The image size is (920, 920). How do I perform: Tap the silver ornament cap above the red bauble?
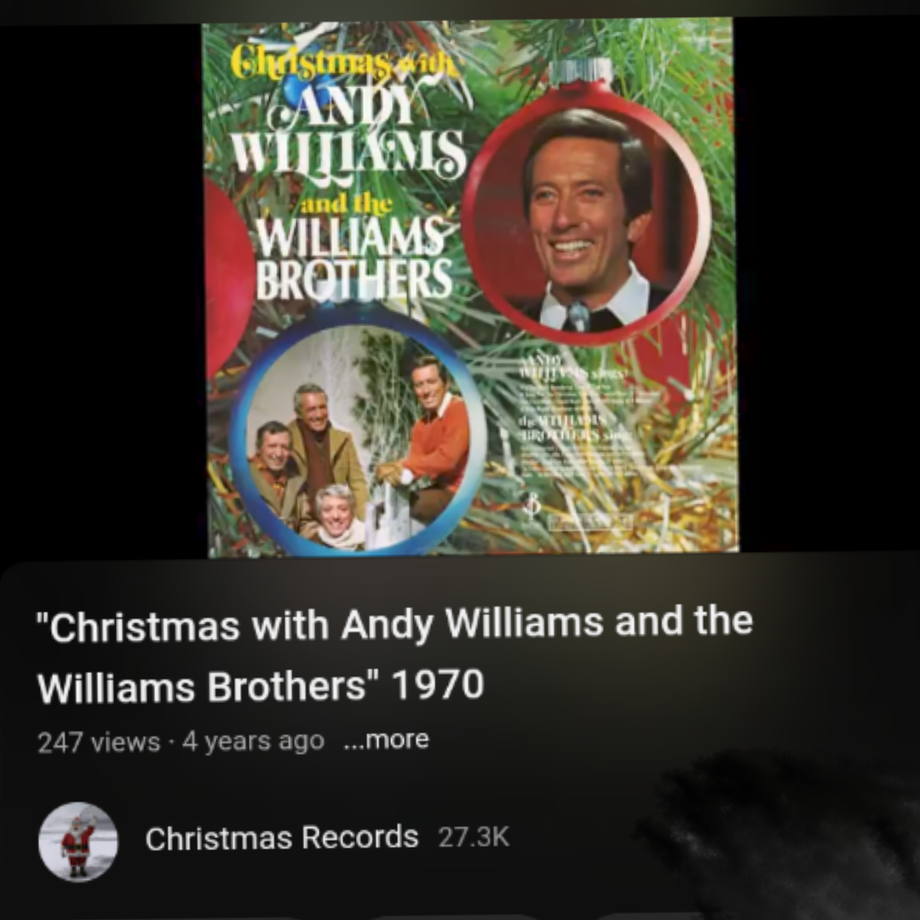[581, 72]
